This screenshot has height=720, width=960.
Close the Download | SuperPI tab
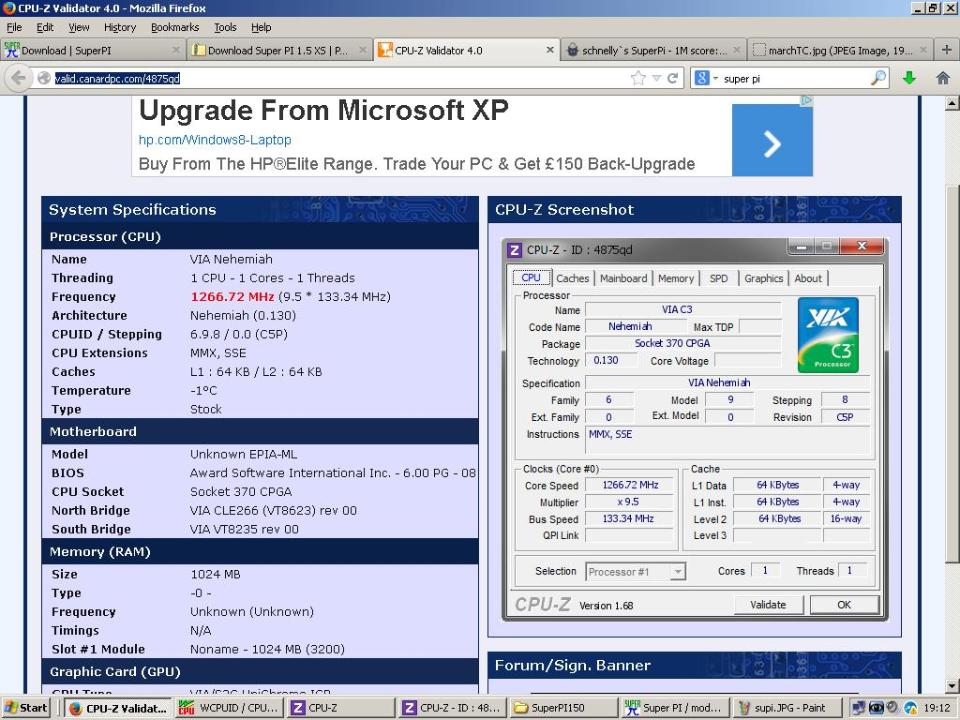[176, 50]
